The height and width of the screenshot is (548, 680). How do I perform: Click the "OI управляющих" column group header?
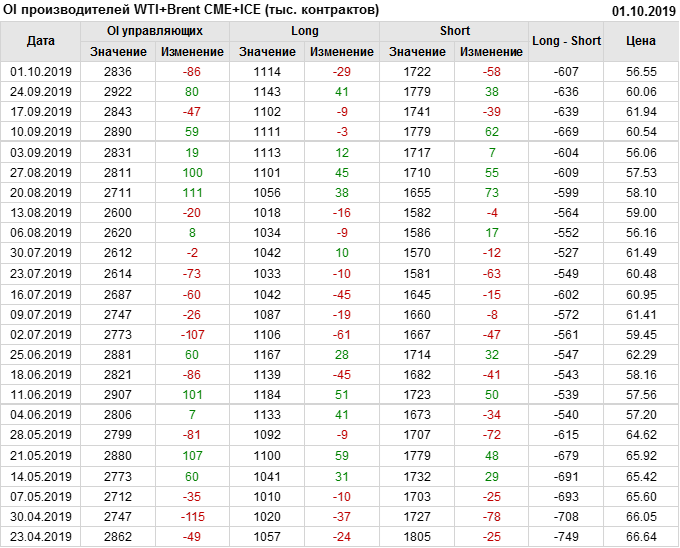pos(155,31)
